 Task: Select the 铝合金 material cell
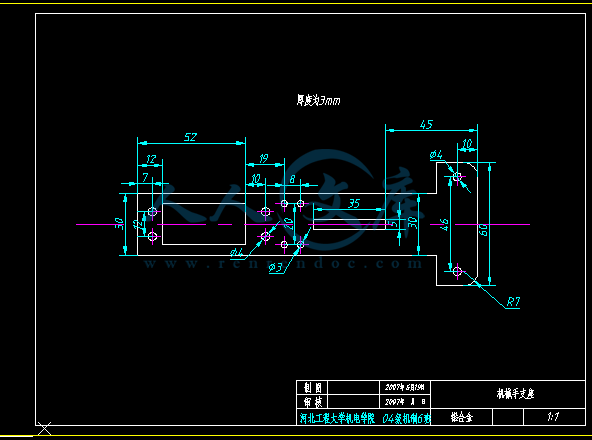461,417
